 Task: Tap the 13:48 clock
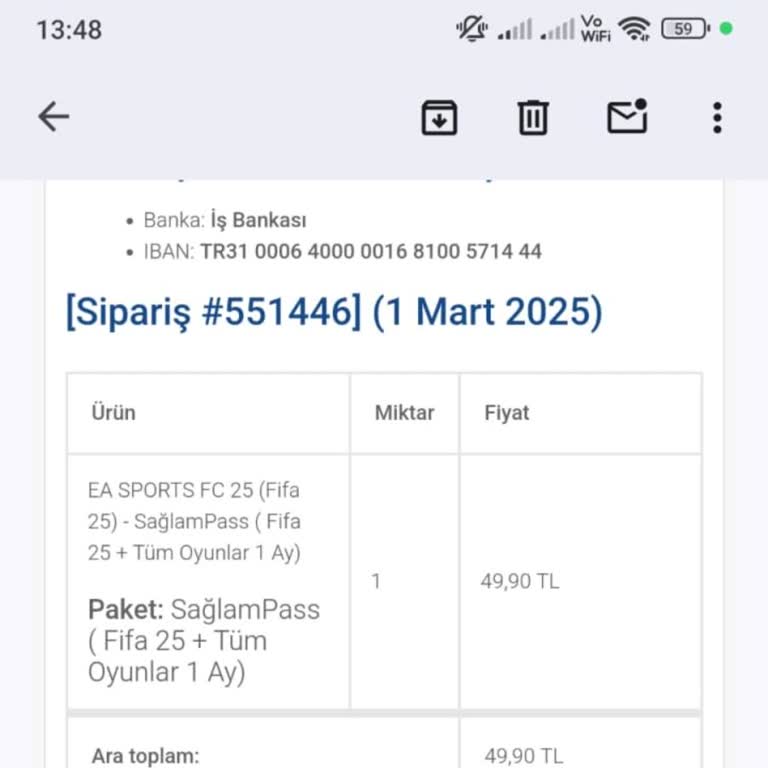click(69, 30)
